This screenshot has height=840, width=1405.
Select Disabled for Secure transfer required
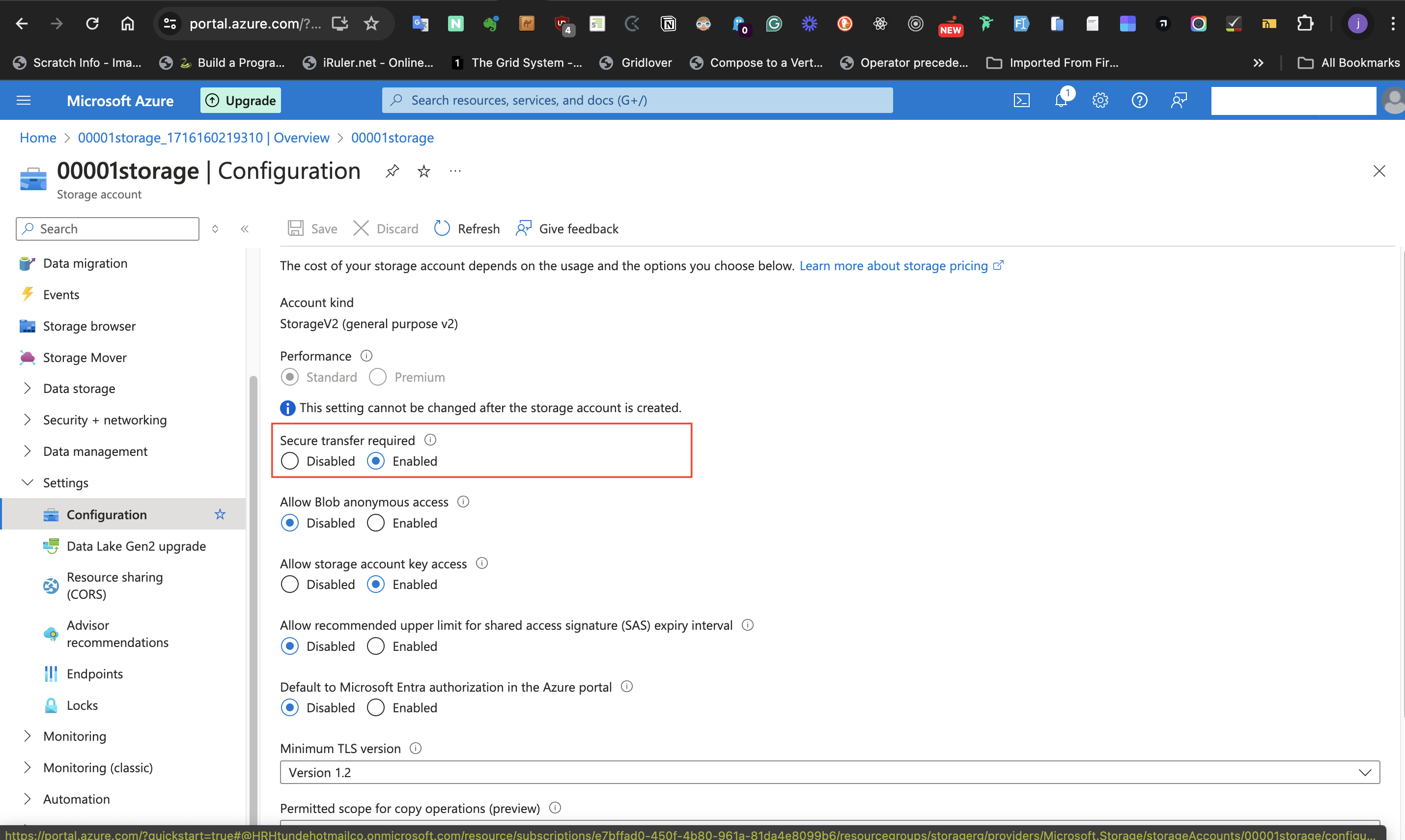(290, 461)
